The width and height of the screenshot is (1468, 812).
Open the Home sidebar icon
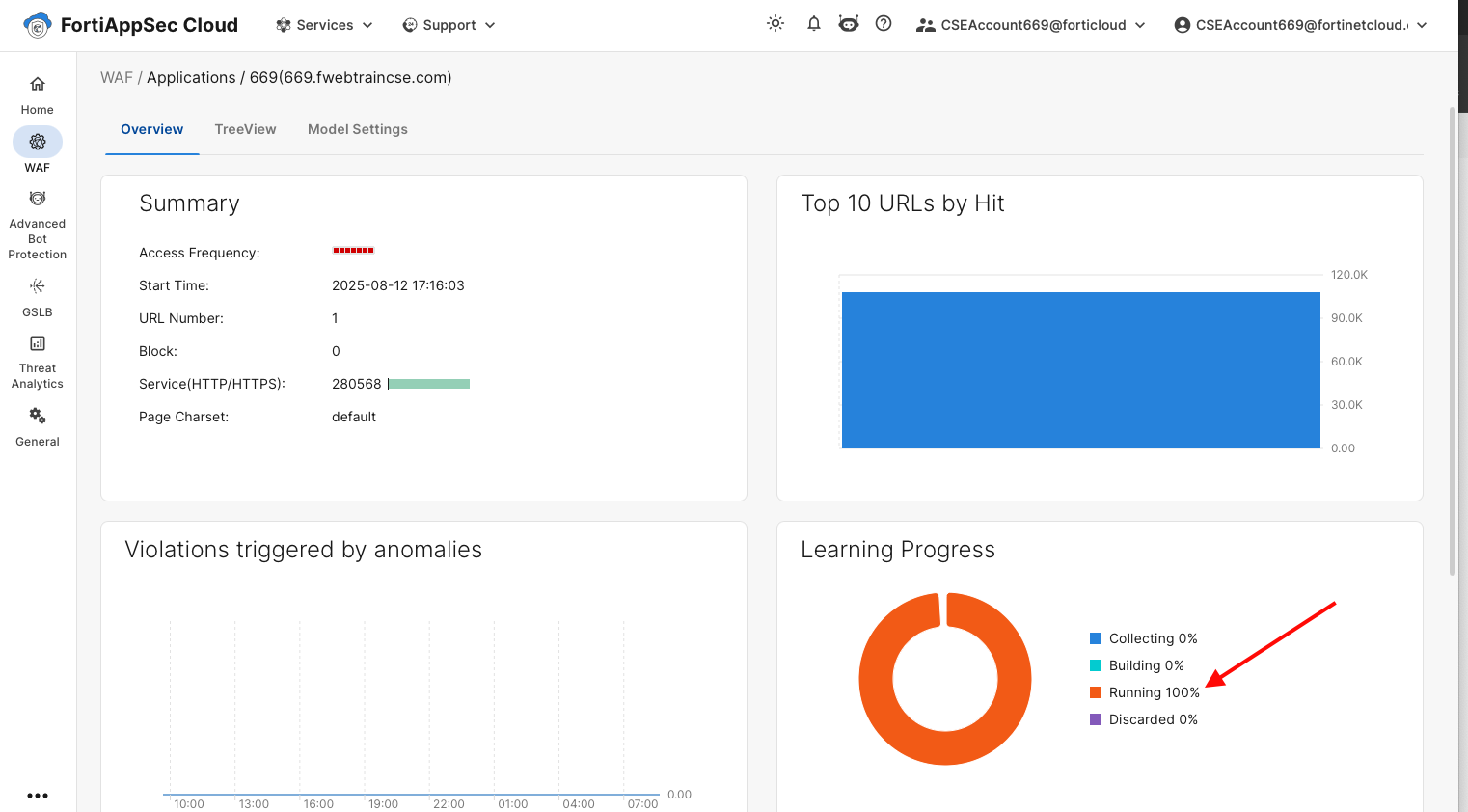(x=38, y=84)
